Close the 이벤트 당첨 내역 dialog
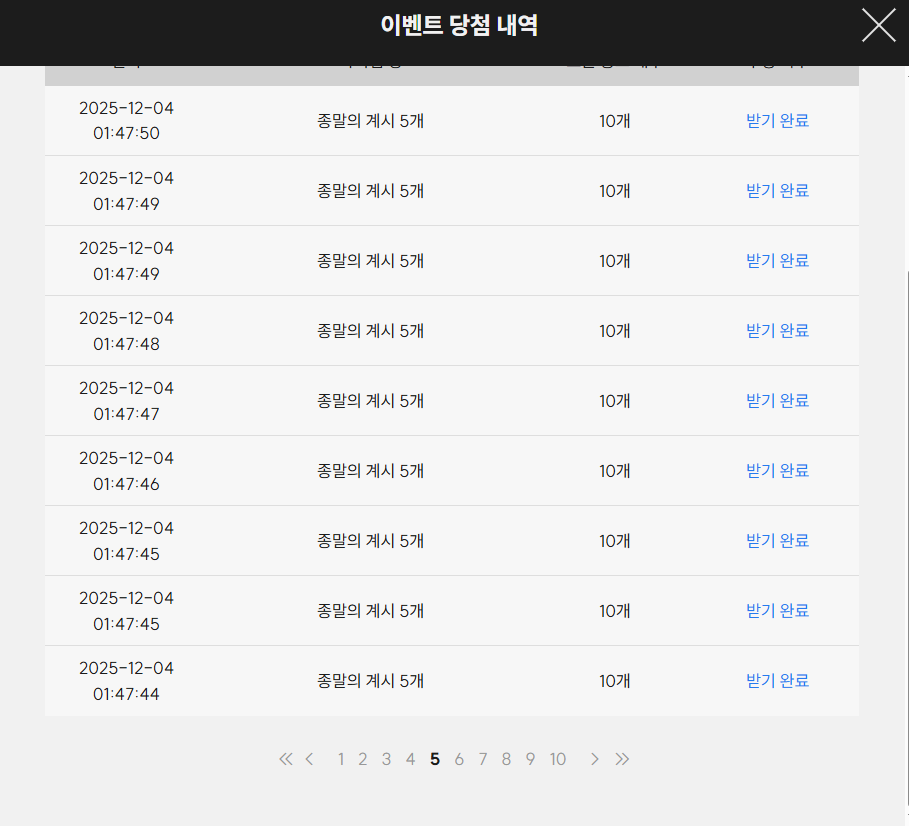 point(878,25)
